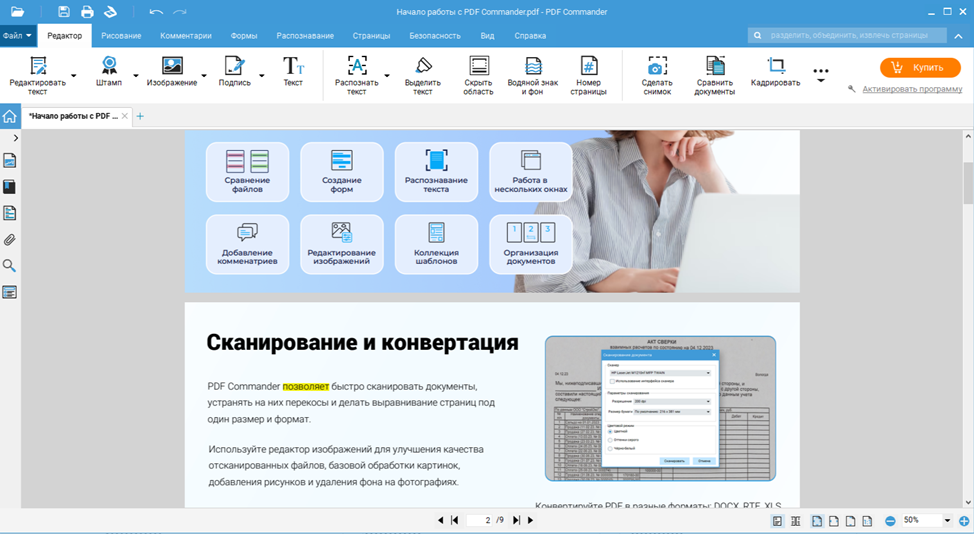This screenshot has height=534, width=974.
Task: Open the search panel in left sidebar
Action: pos(9,266)
